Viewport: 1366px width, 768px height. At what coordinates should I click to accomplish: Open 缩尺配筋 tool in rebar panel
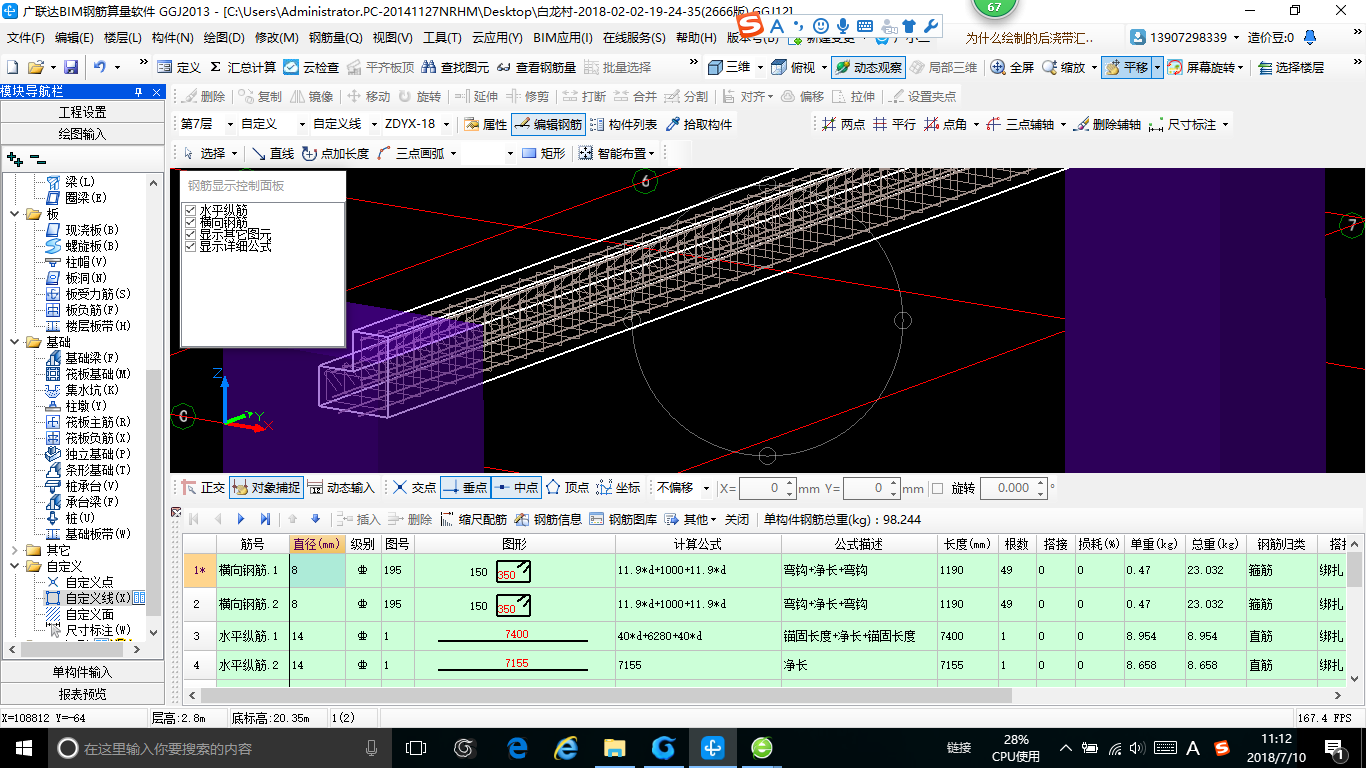coord(473,519)
